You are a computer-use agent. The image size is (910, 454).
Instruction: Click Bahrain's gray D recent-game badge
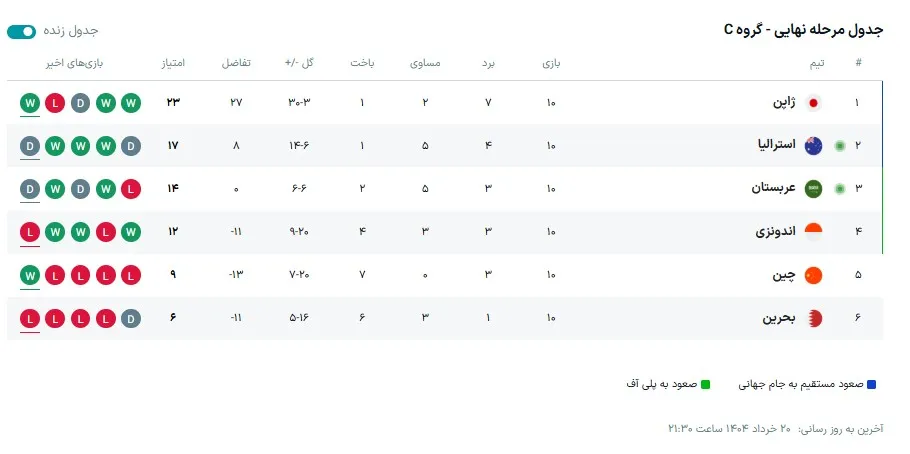click(x=132, y=318)
